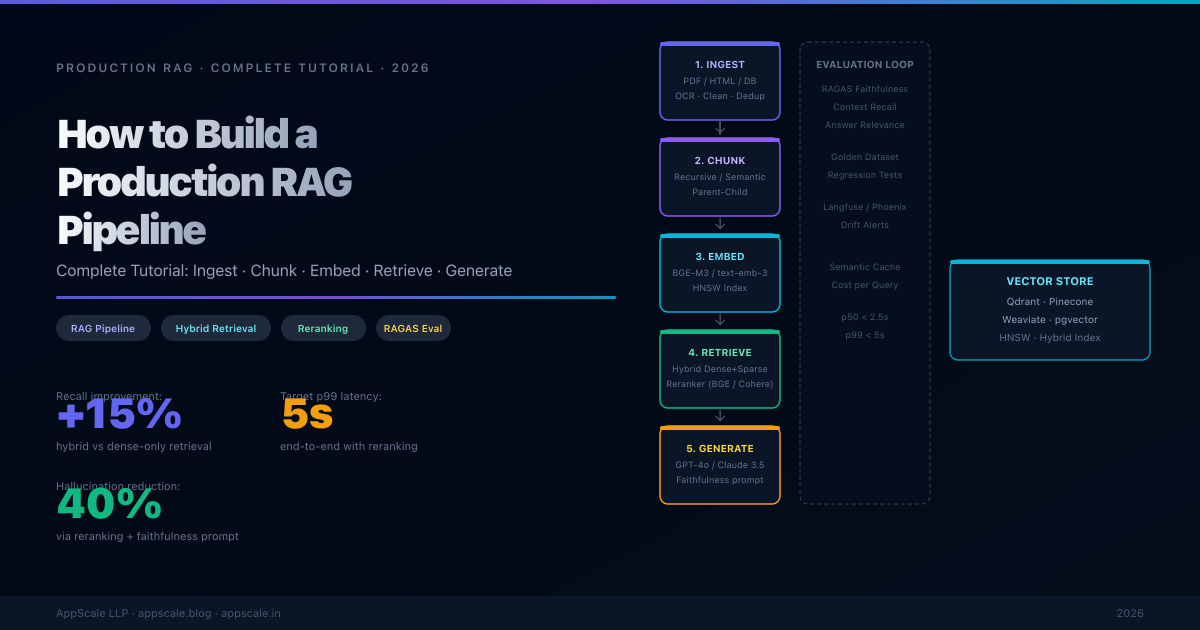The height and width of the screenshot is (630, 1200).
Task: Click the How to Build a Production RAG Pipeline title
Action: click(x=205, y=182)
